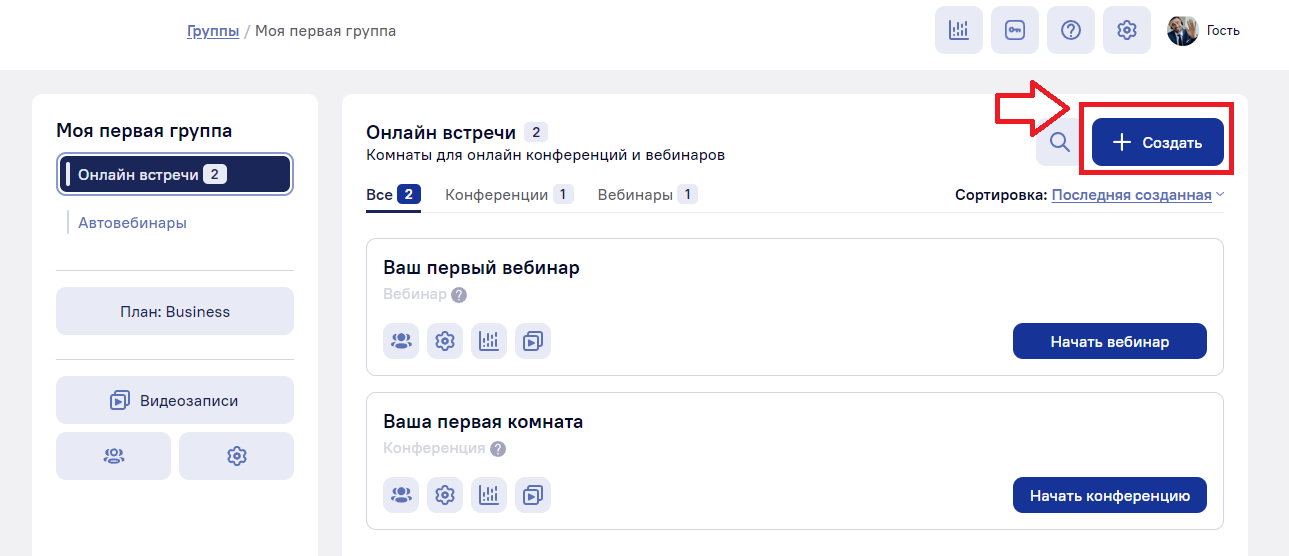This screenshot has width=1289, height=556.
Task: Click the search magnifier icon
Action: (1060, 143)
